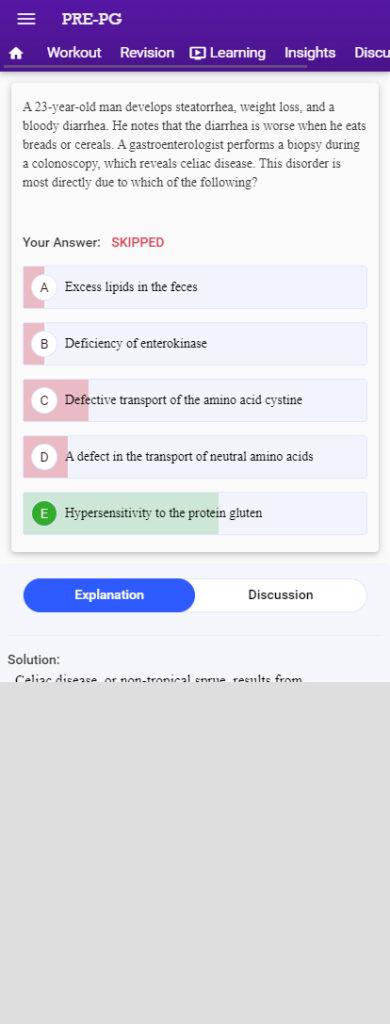Select option circle B

(44, 344)
